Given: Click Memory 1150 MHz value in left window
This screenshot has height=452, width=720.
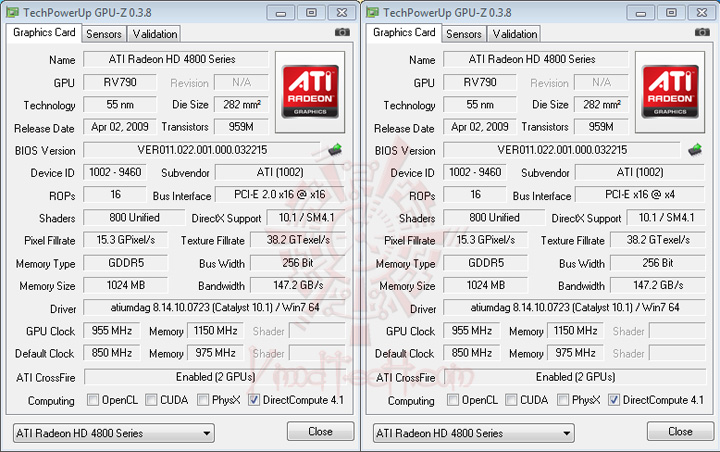Looking at the screenshot, I should click(216, 331).
